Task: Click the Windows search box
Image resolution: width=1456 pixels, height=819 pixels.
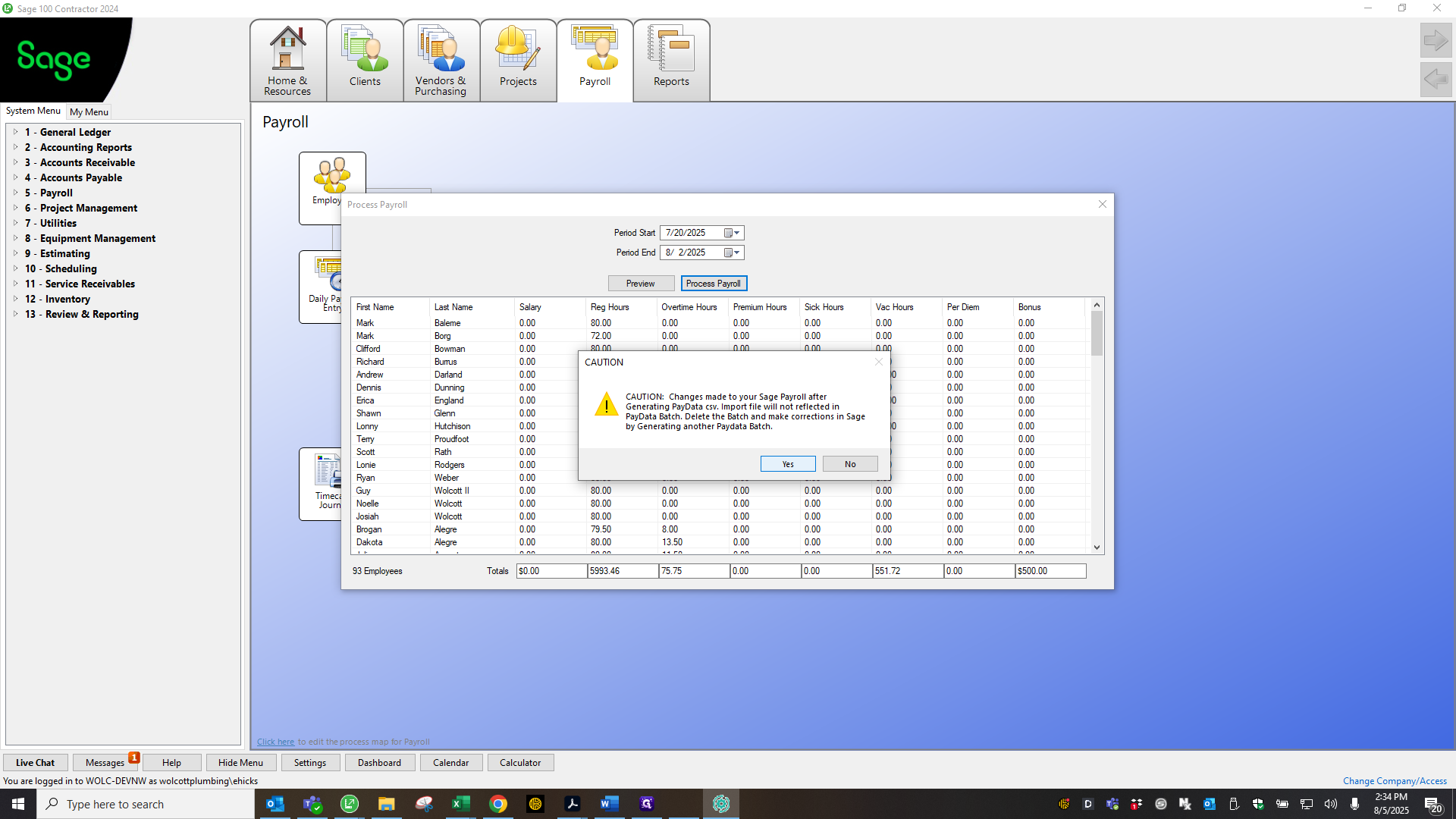Action: point(146,804)
